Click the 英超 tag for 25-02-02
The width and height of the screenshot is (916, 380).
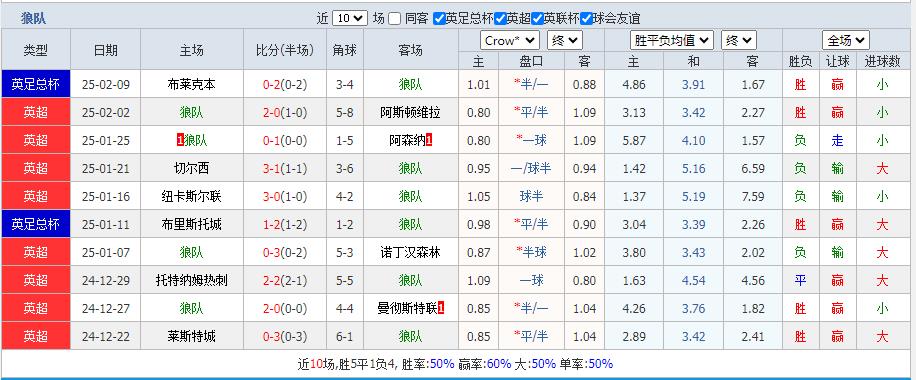tap(36, 112)
